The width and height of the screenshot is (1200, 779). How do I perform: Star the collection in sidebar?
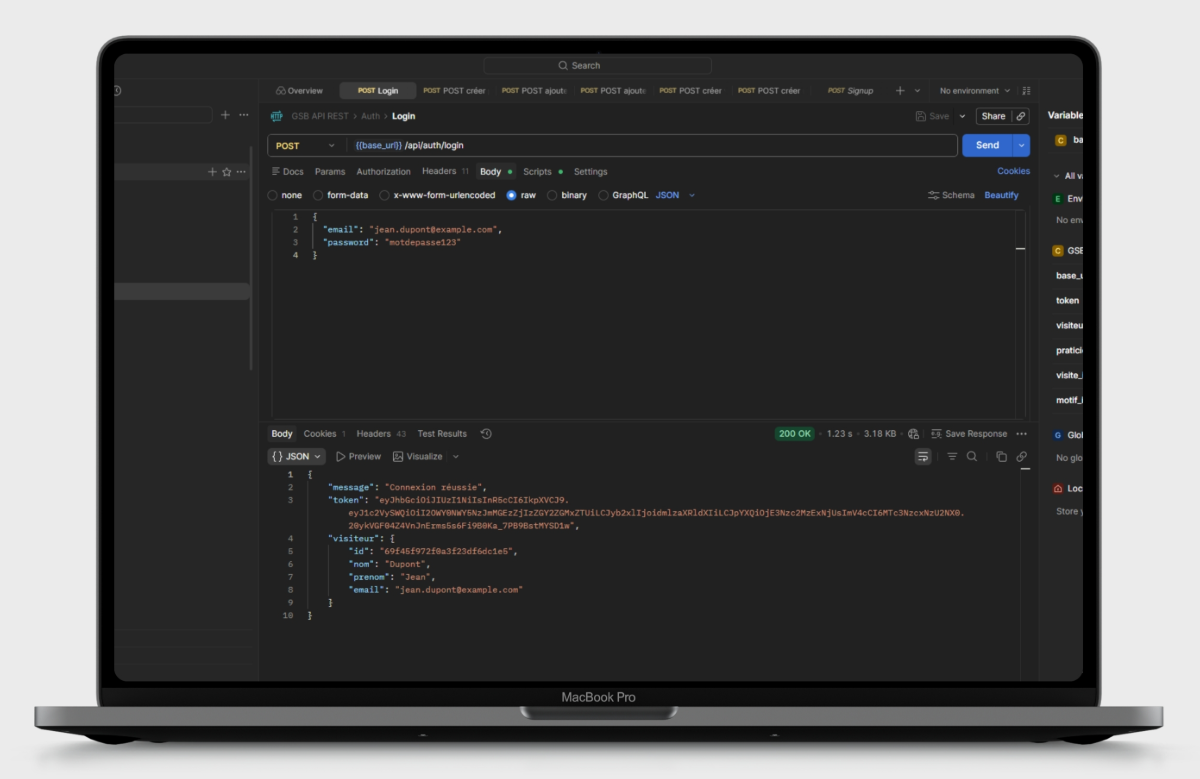(226, 172)
